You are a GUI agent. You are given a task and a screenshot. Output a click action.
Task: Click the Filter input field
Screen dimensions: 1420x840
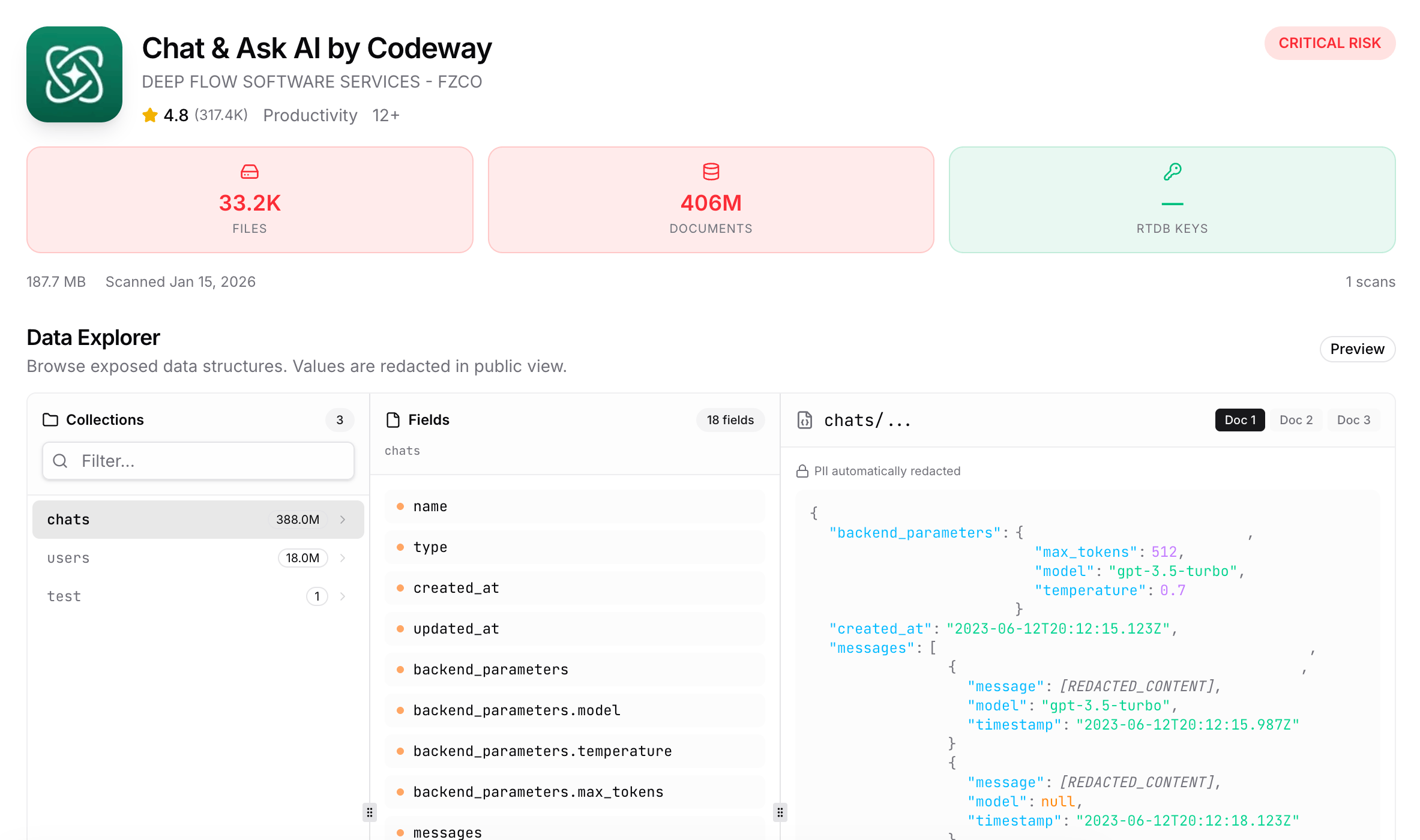[x=210, y=461]
